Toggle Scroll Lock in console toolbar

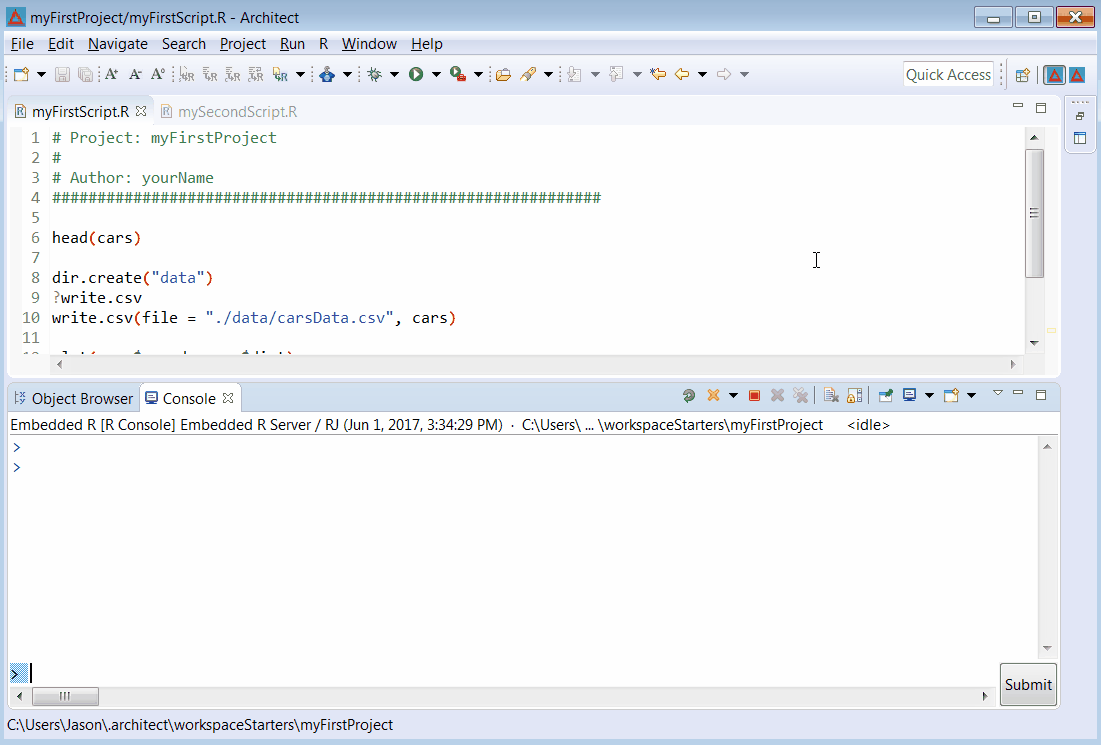click(855, 396)
